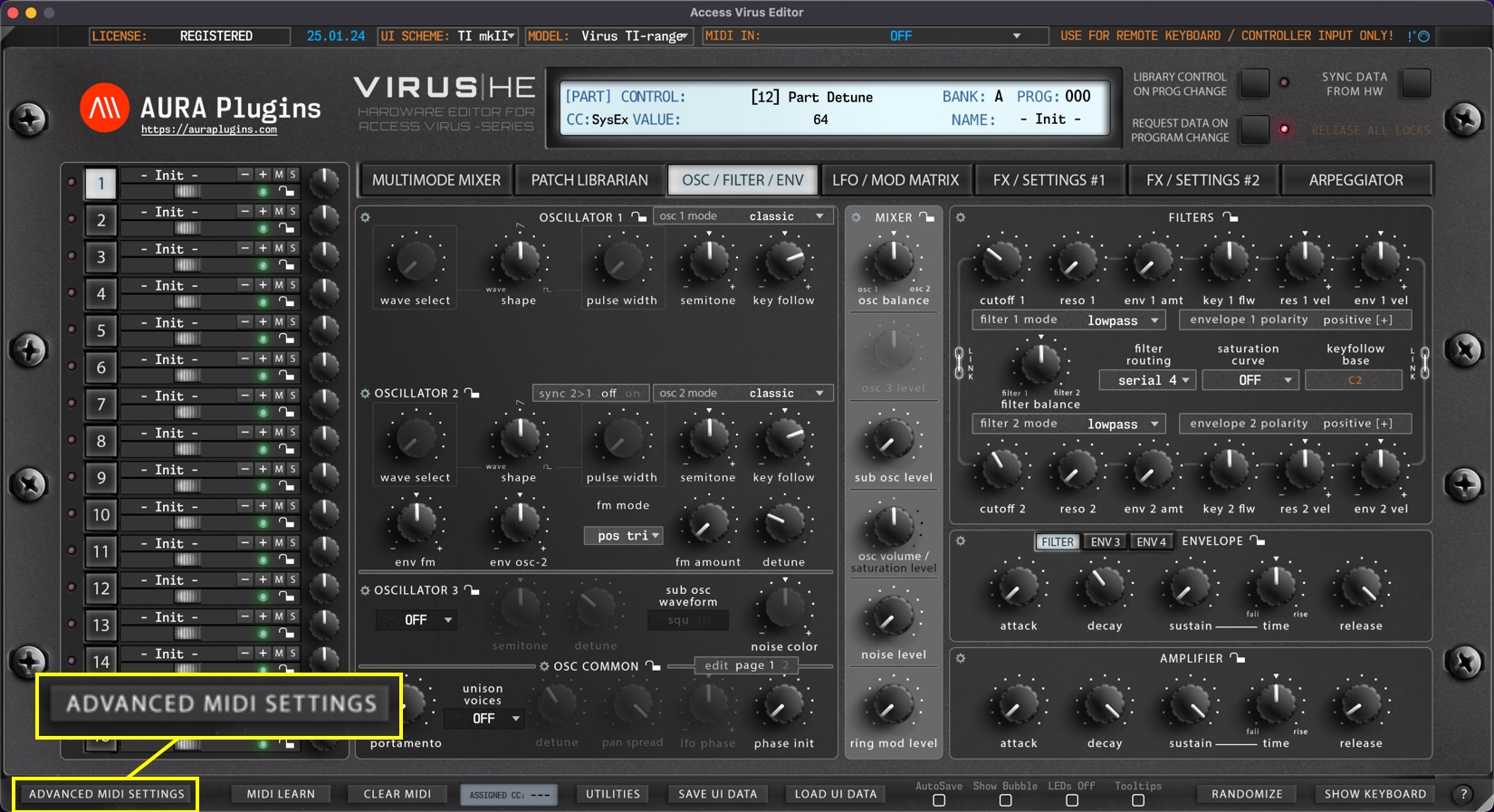Click the Filters section lock icon

click(1230, 217)
